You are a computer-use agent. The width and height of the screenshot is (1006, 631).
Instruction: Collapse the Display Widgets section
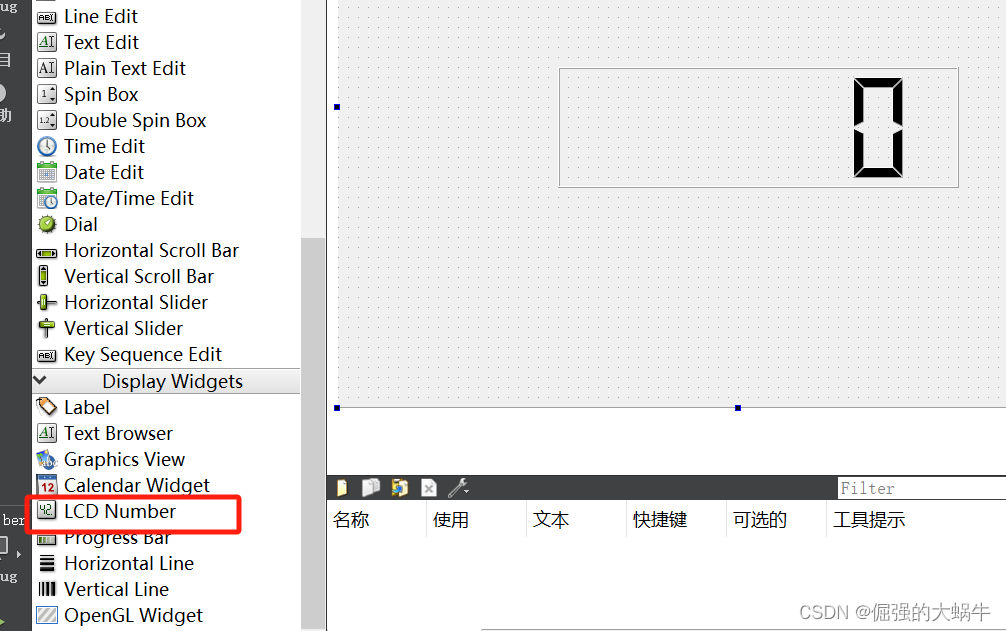pos(39,381)
